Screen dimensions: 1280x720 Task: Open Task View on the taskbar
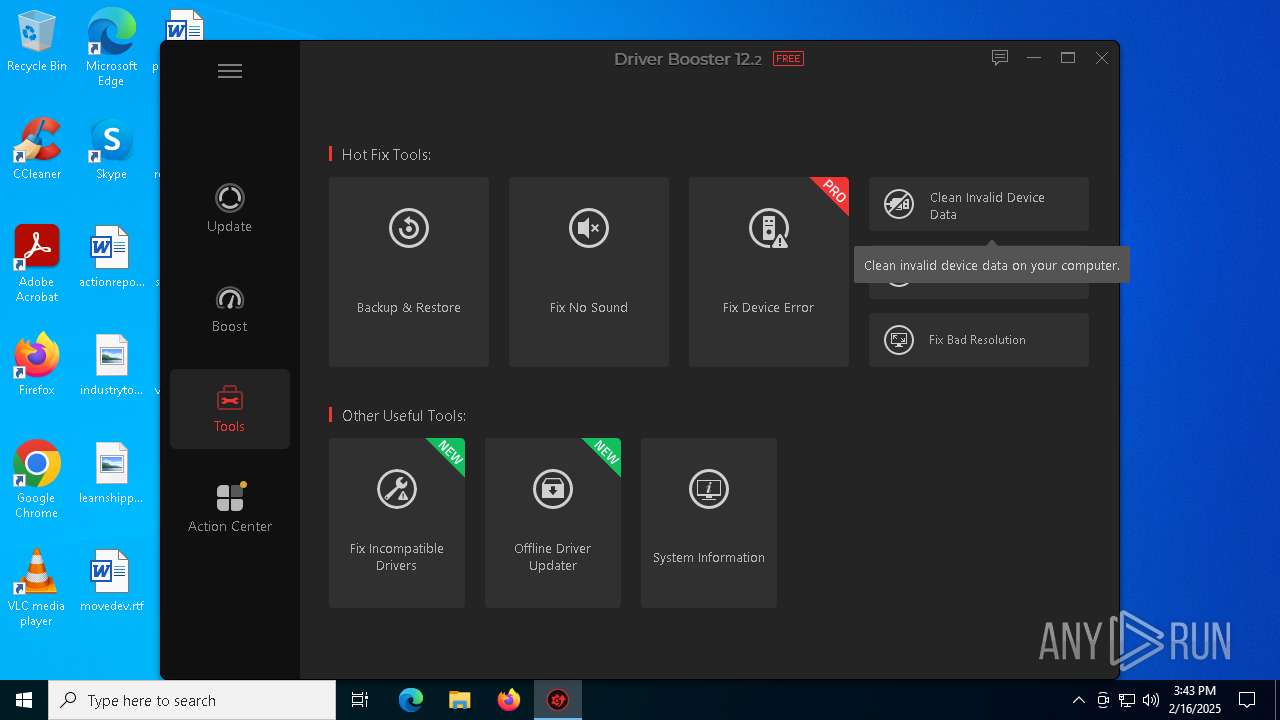360,700
